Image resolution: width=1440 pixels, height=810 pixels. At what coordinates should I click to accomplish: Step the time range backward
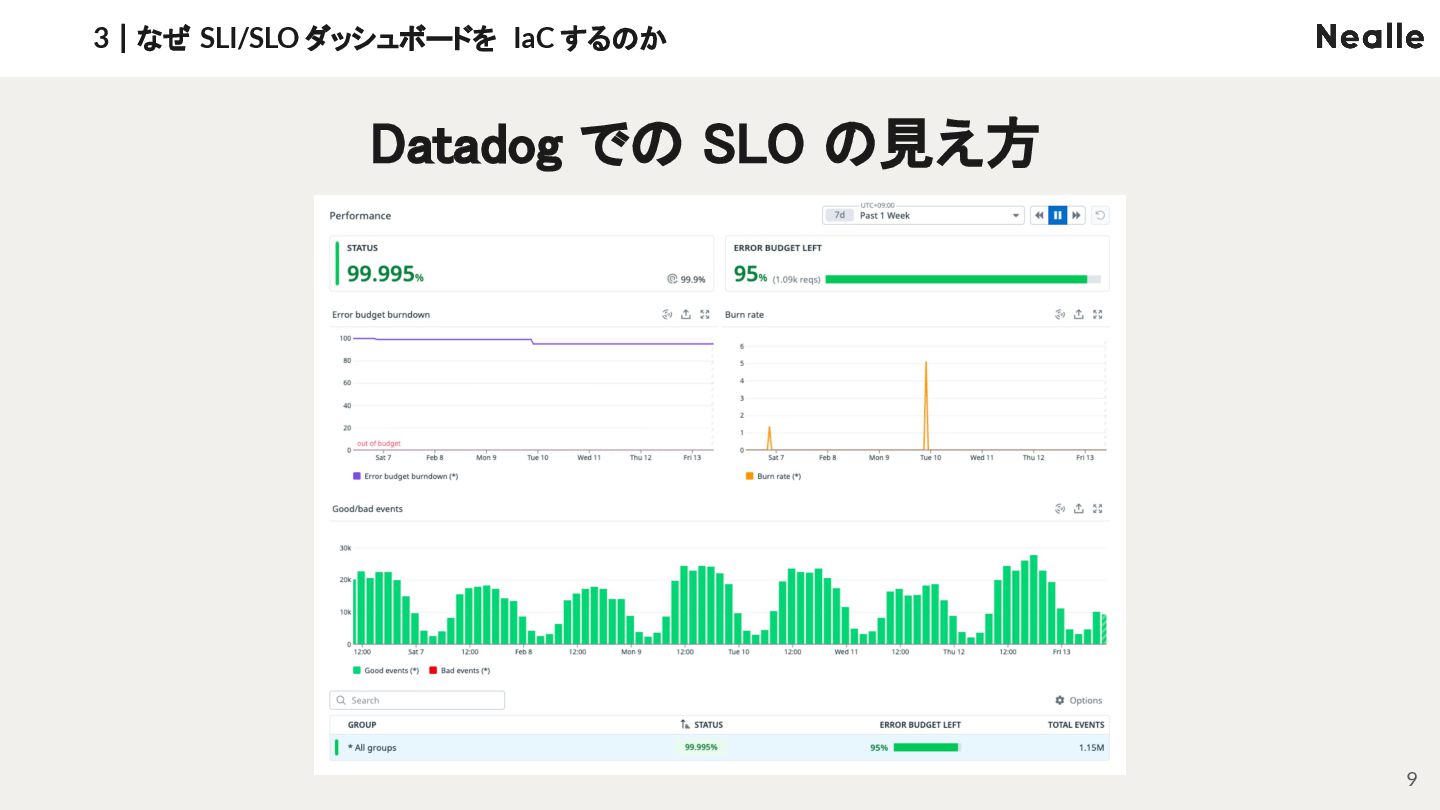pos(1039,215)
